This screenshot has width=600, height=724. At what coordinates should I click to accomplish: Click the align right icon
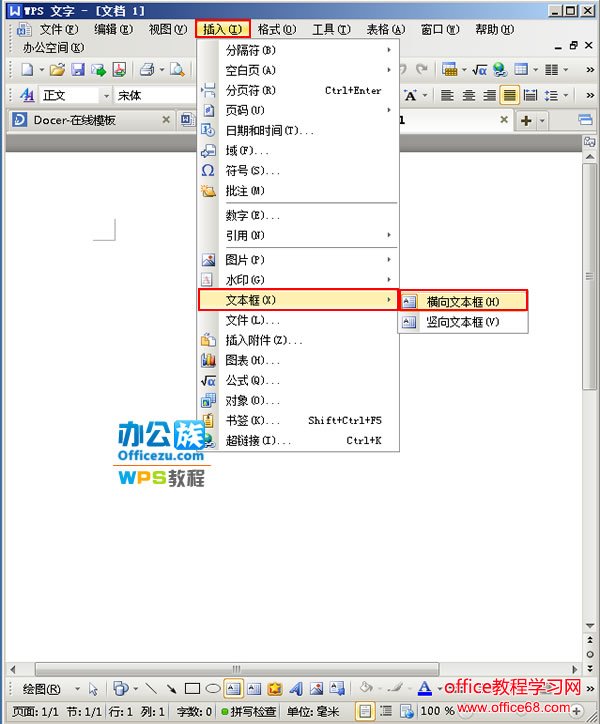(489, 95)
